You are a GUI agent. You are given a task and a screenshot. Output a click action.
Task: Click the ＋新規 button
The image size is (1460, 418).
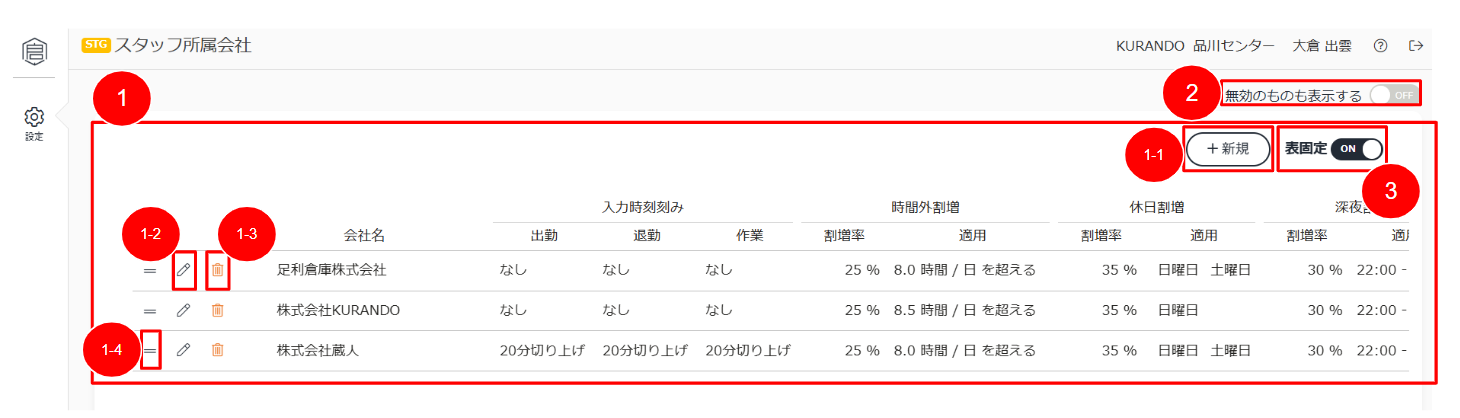1227,148
